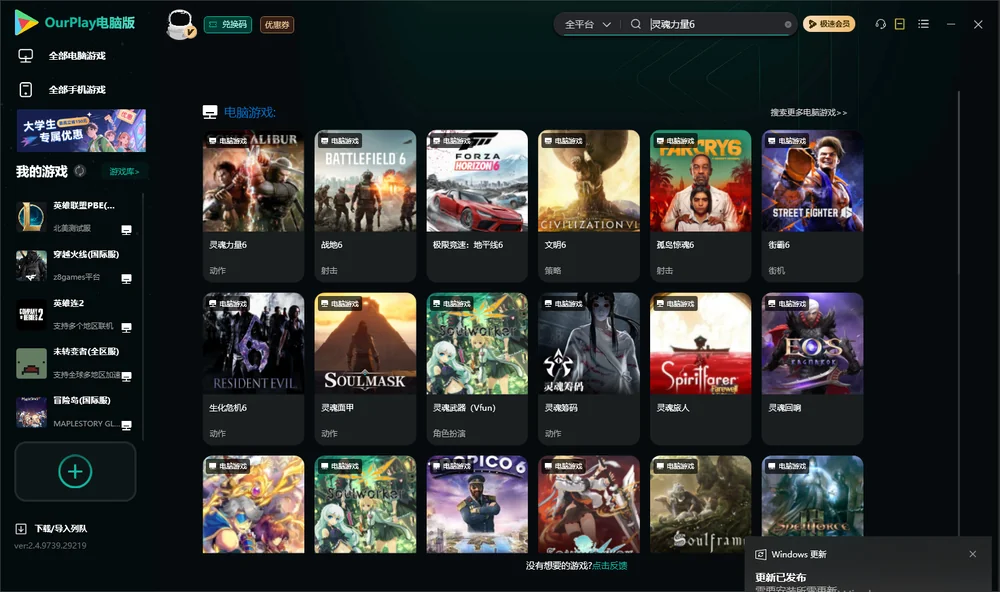
Task: Open the 生化危机6 Resident Evil card
Action: (253, 368)
